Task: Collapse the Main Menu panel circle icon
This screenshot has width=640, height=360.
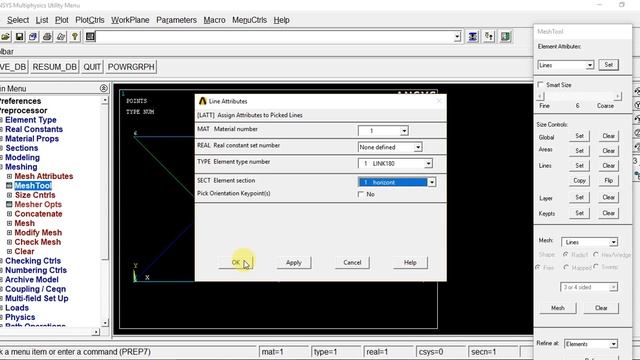Action: [x=104, y=88]
